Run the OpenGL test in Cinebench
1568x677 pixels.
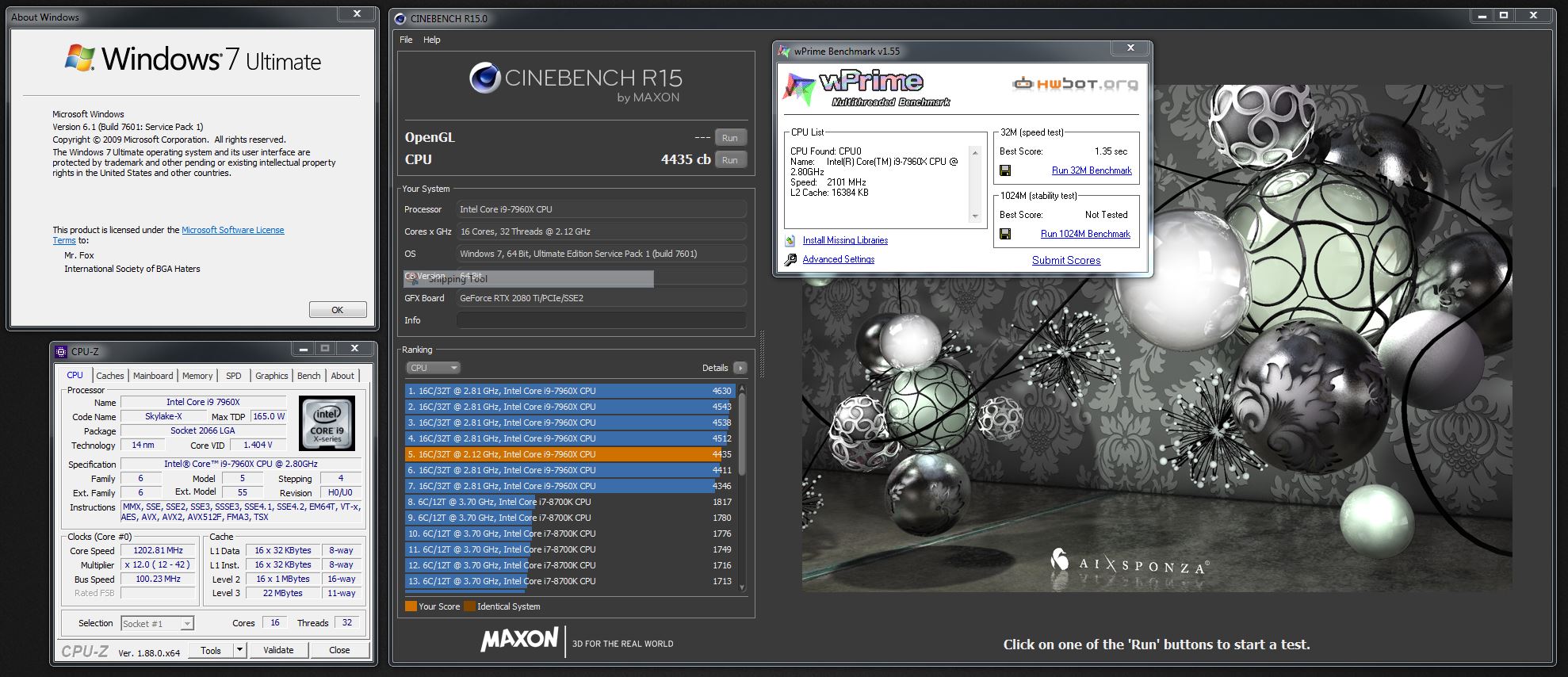coord(730,138)
